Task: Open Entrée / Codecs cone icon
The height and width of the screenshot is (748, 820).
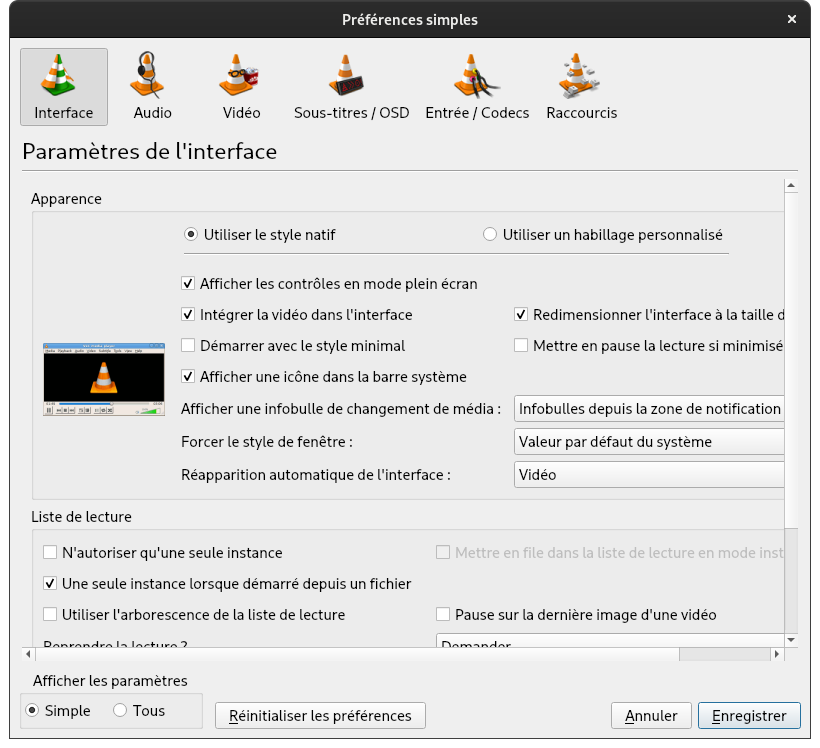Action: [477, 86]
